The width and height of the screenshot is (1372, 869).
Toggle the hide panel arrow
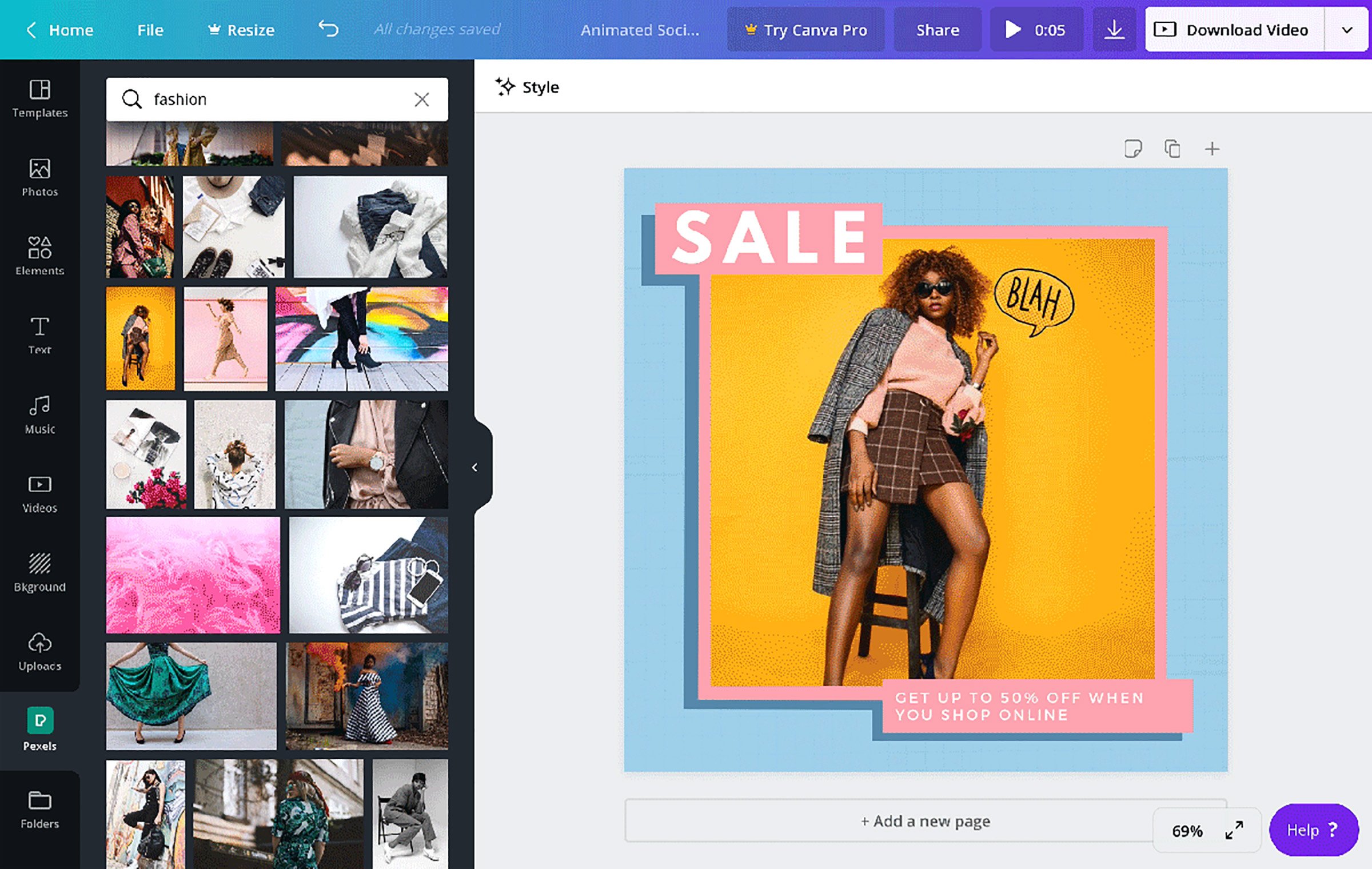475,466
